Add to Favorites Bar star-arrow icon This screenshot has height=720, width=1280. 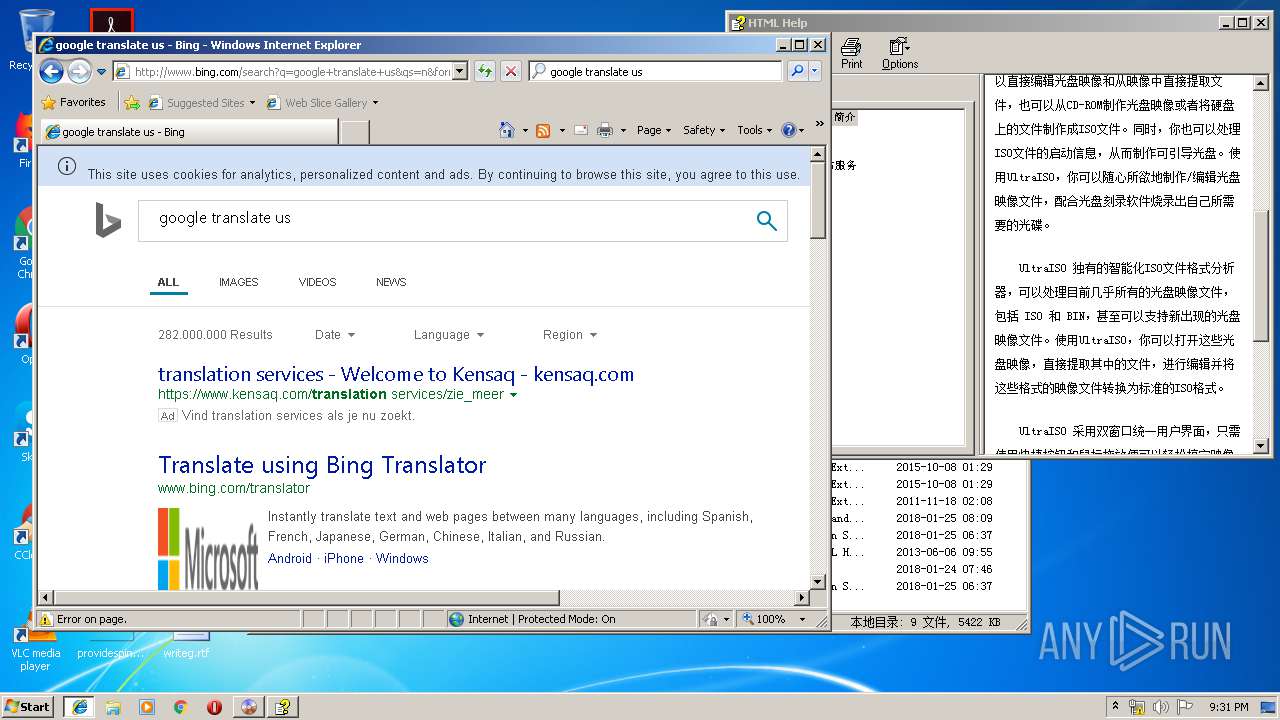131,102
